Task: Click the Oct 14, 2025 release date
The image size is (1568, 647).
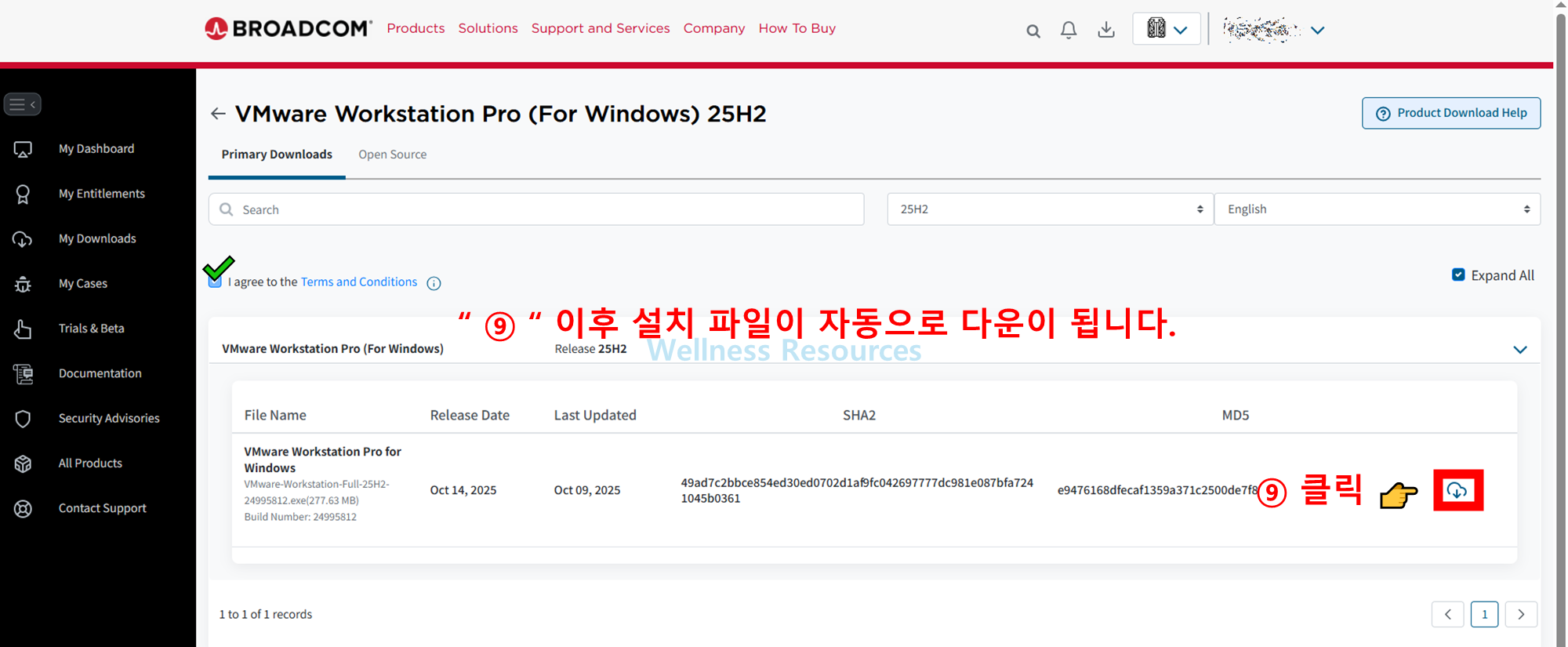Action: 463,490
